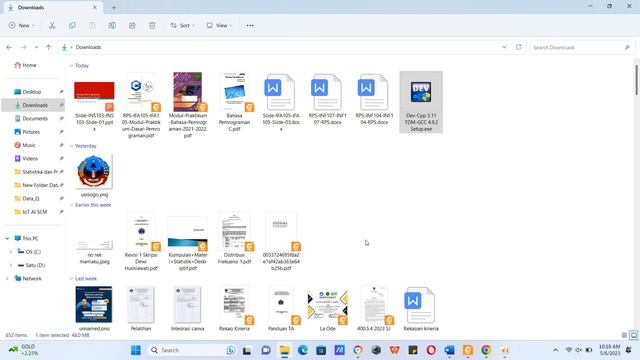
Task: Expand OS (C:) drive in tree
Action: [11, 252]
